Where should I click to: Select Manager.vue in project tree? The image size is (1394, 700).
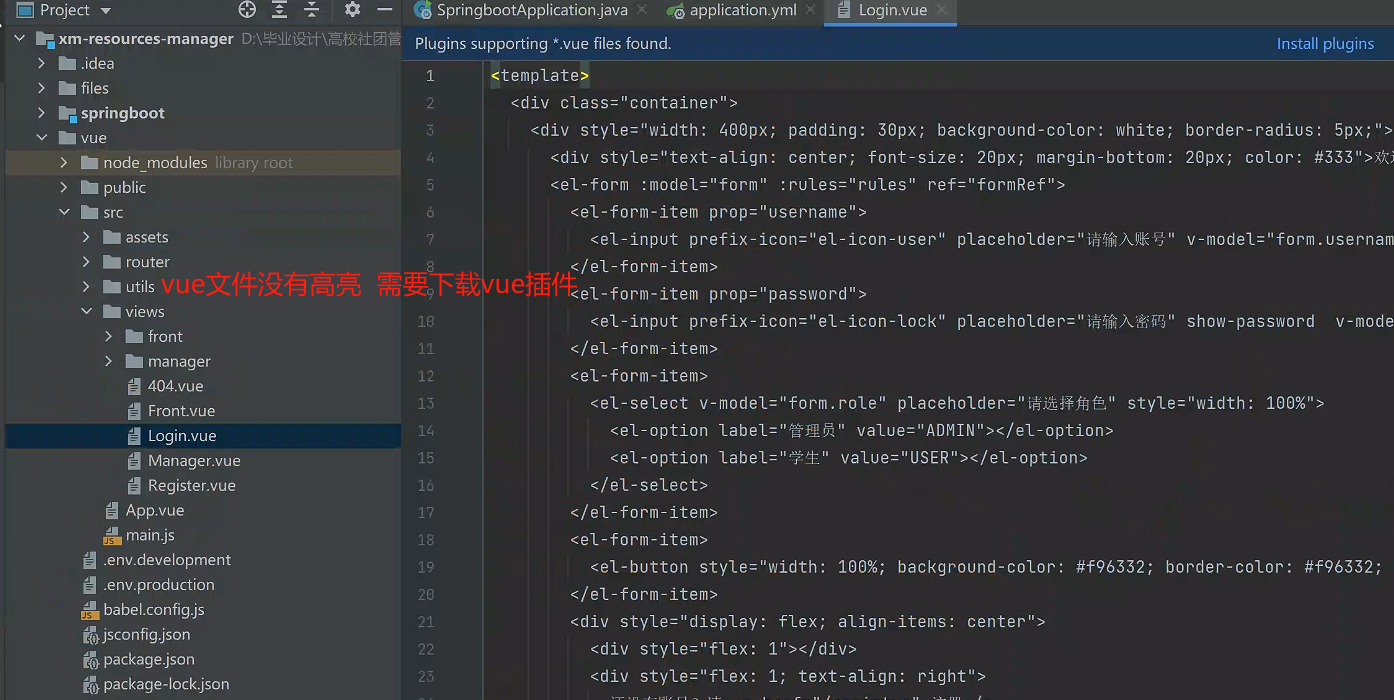(194, 461)
